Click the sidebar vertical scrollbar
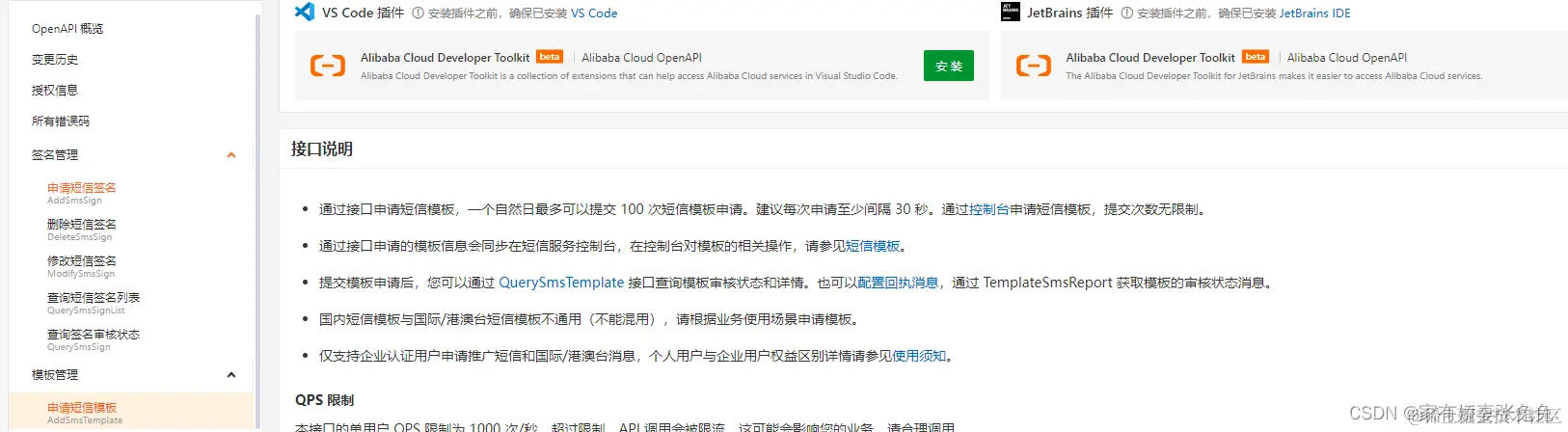The height and width of the screenshot is (432, 1568). tap(257, 221)
